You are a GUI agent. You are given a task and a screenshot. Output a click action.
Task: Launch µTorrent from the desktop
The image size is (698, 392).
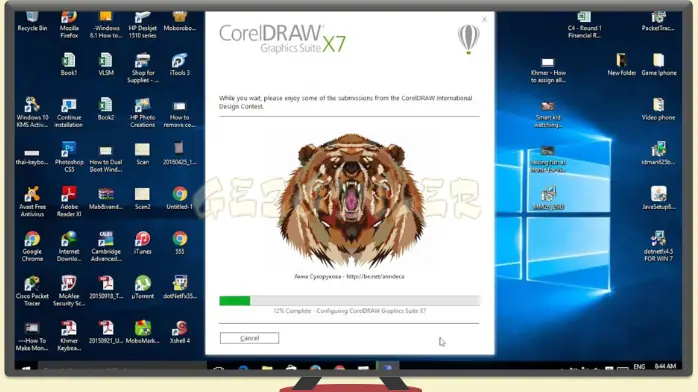[142, 287]
